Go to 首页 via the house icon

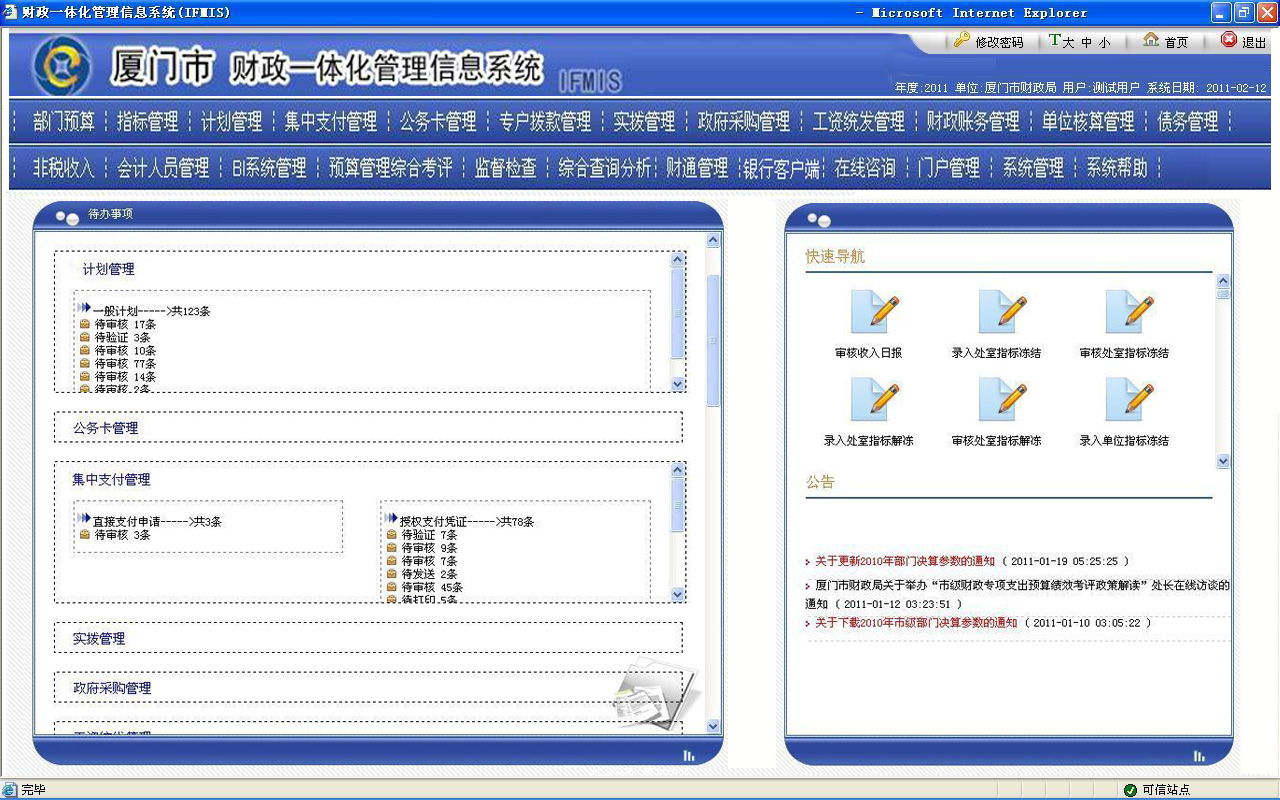(1151, 41)
